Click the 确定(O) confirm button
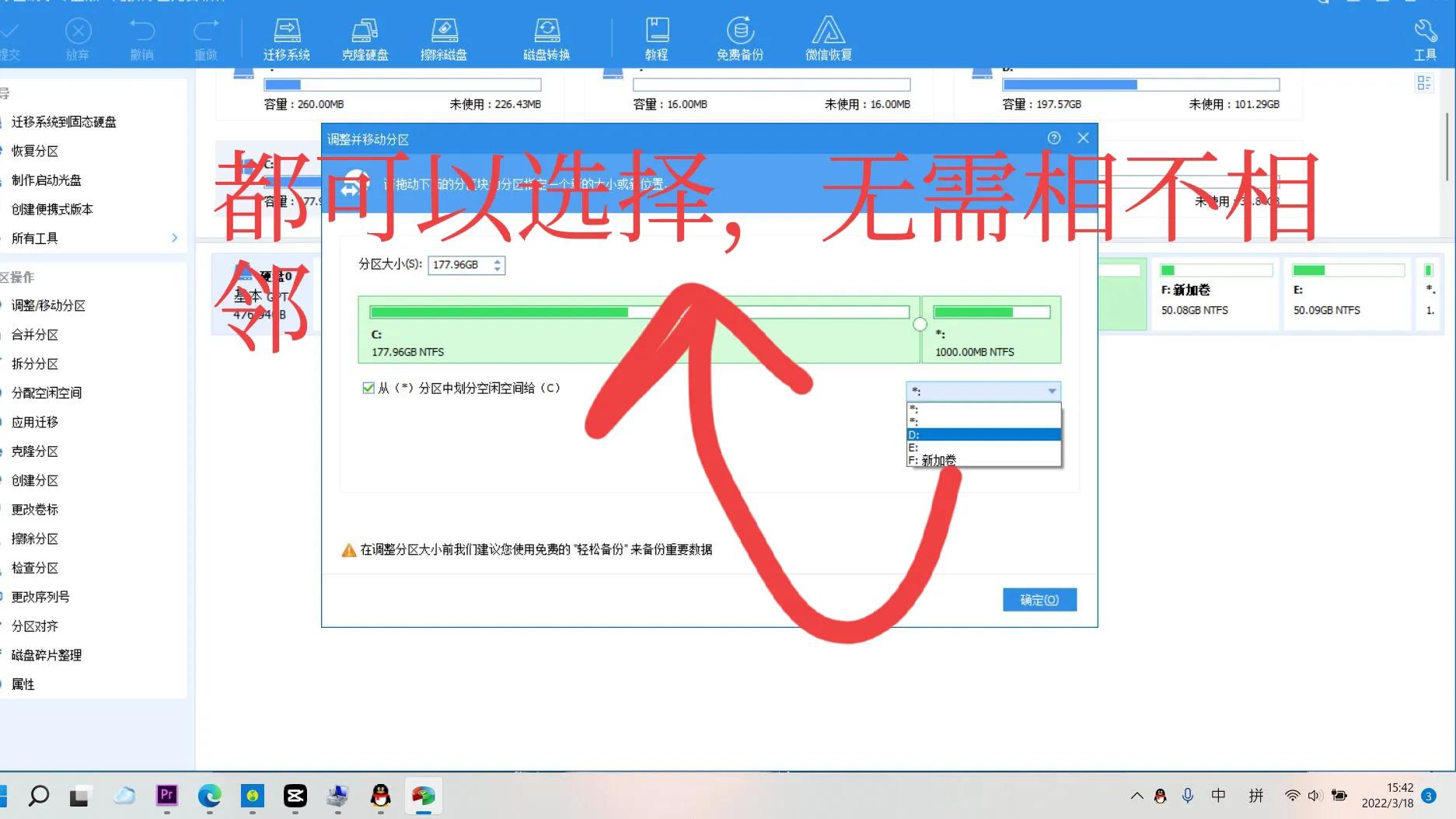1456x819 pixels. tap(1039, 599)
